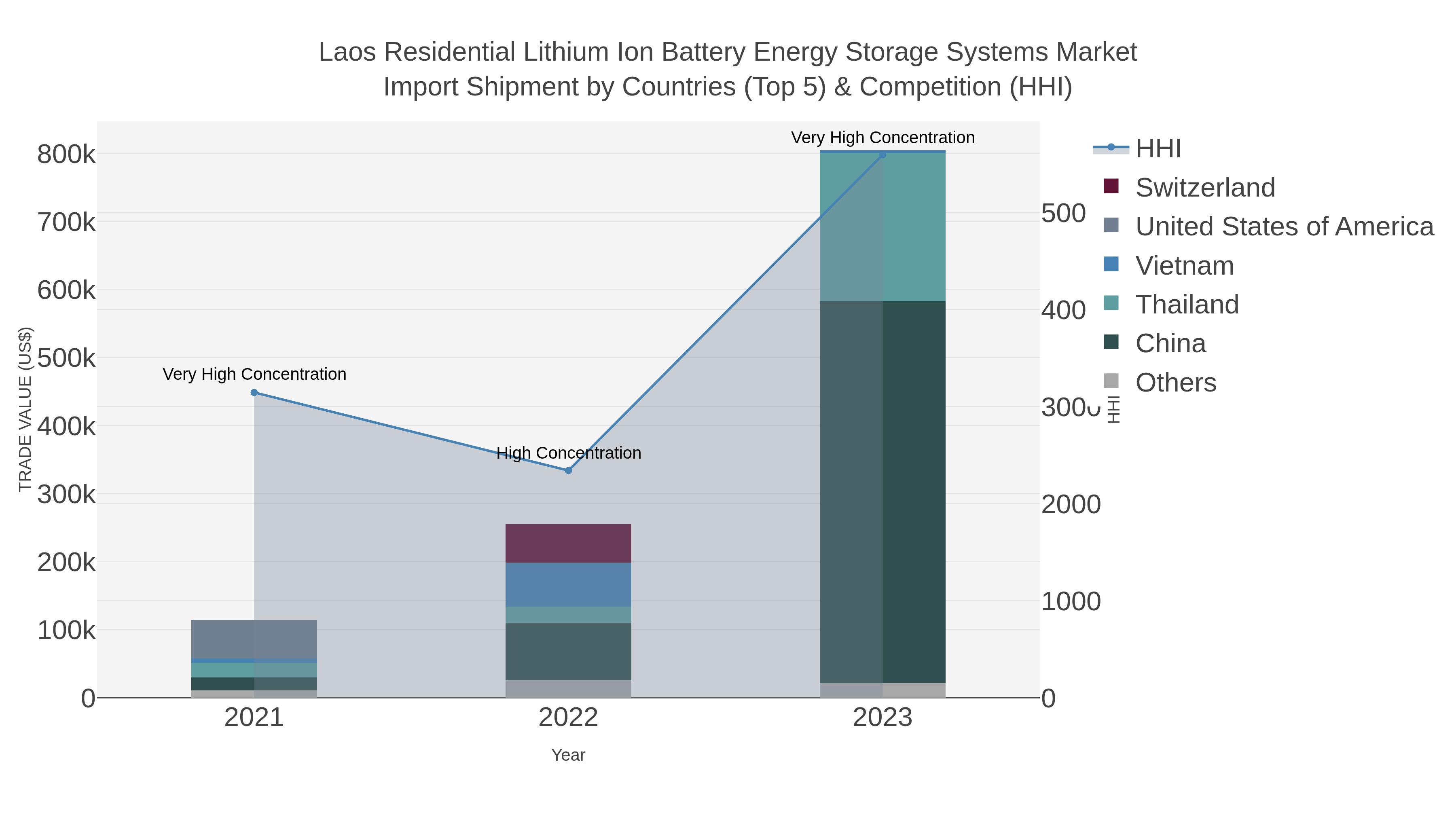The width and height of the screenshot is (1456, 819).
Task: Click the 800k y-axis tick label
Action: [x=66, y=154]
